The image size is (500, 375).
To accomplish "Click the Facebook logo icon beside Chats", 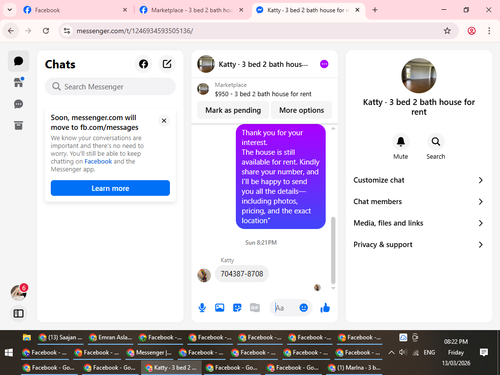I will [143, 64].
